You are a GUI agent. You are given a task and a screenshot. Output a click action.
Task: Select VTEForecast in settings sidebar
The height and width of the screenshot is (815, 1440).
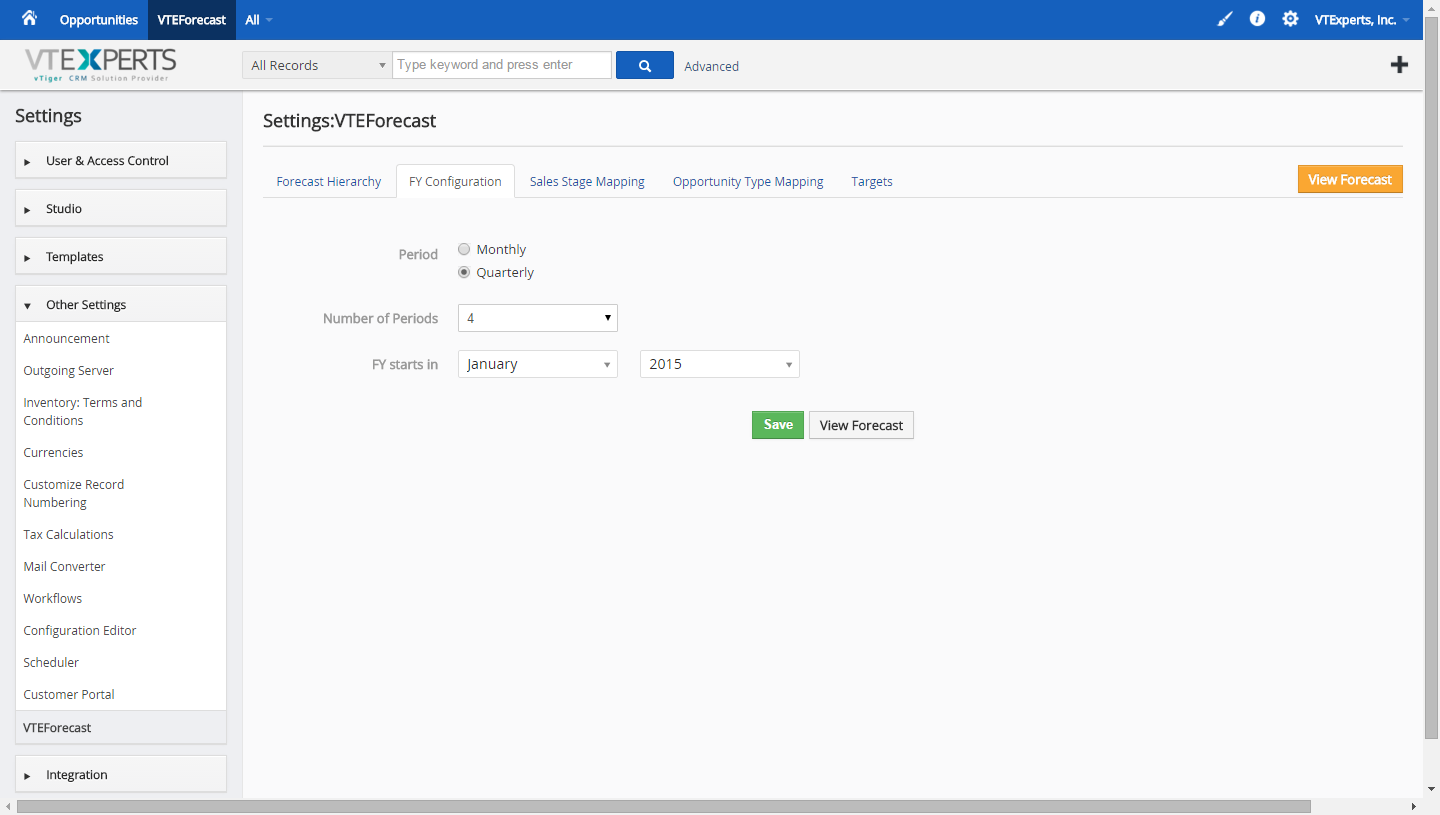(121, 727)
